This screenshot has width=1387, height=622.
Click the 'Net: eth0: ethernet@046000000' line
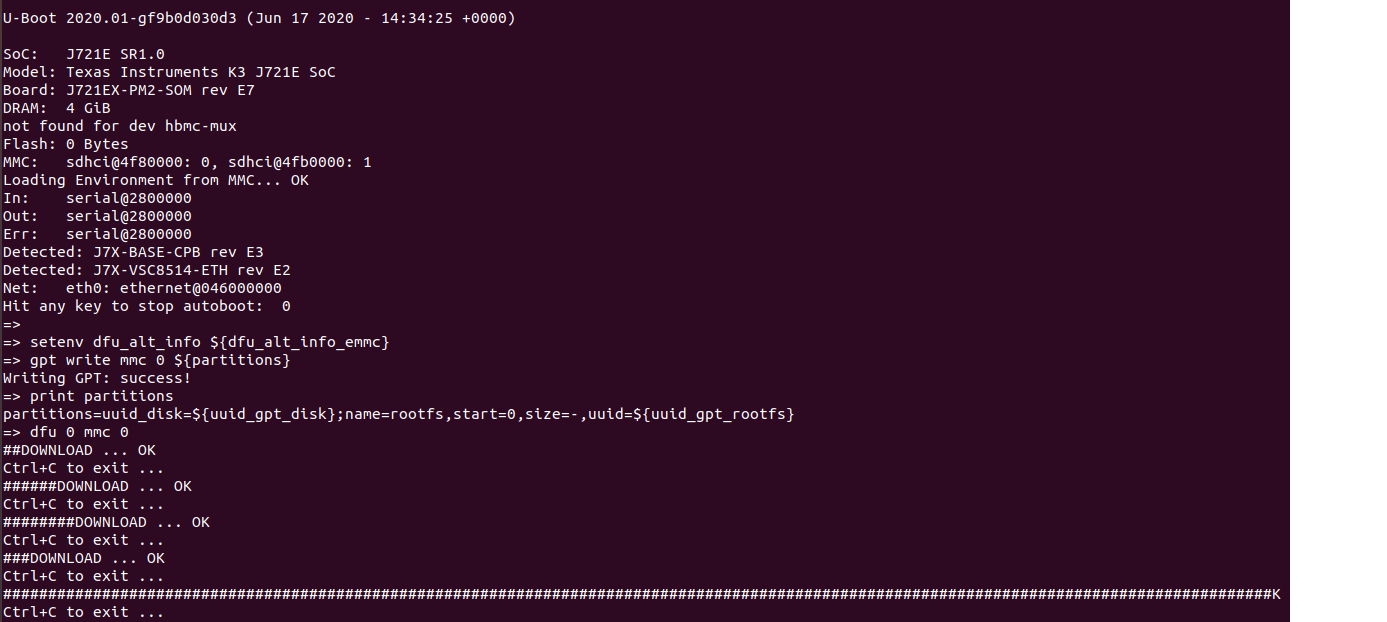tap(142, 288)
